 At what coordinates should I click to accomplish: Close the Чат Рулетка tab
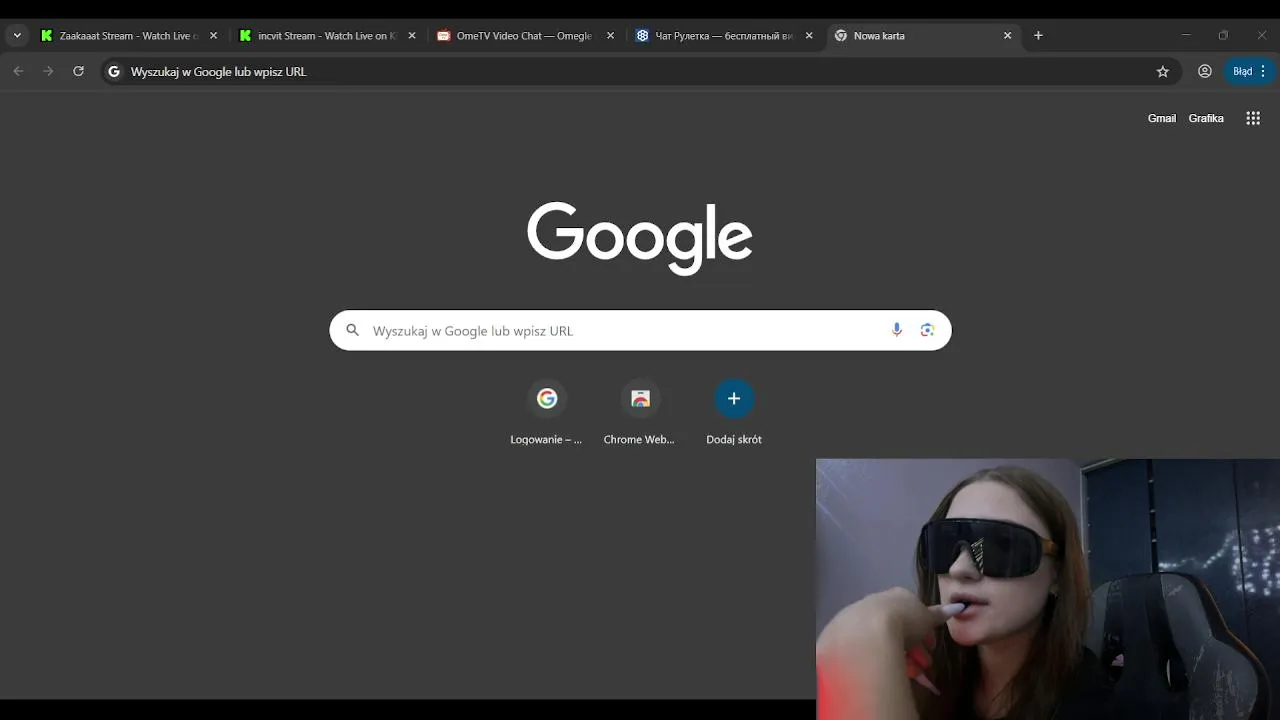[x=809, y=36]
